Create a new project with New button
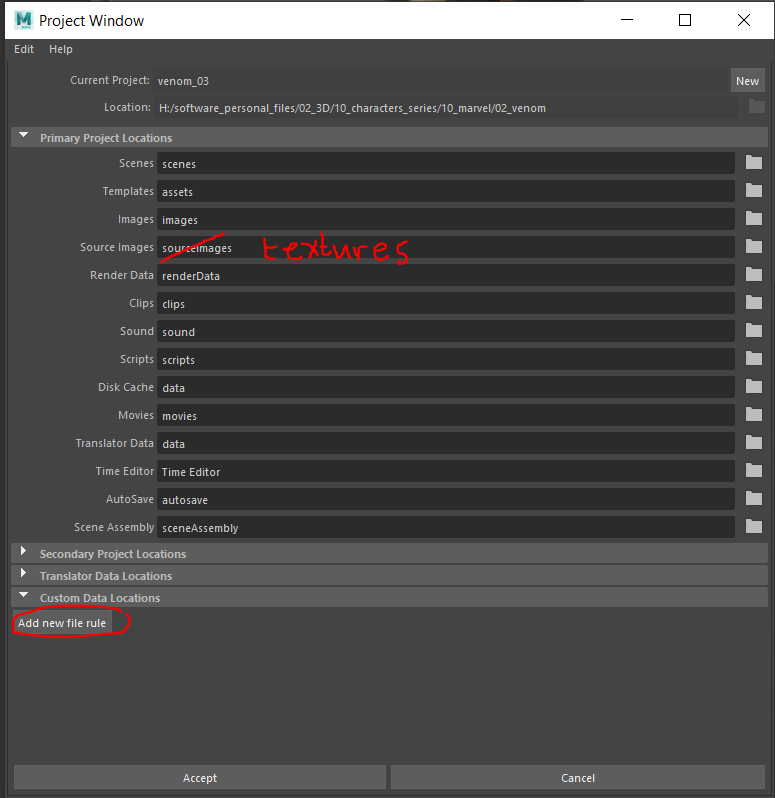The height and width of the screenshot is (798, 775). (x=747, y=81)
